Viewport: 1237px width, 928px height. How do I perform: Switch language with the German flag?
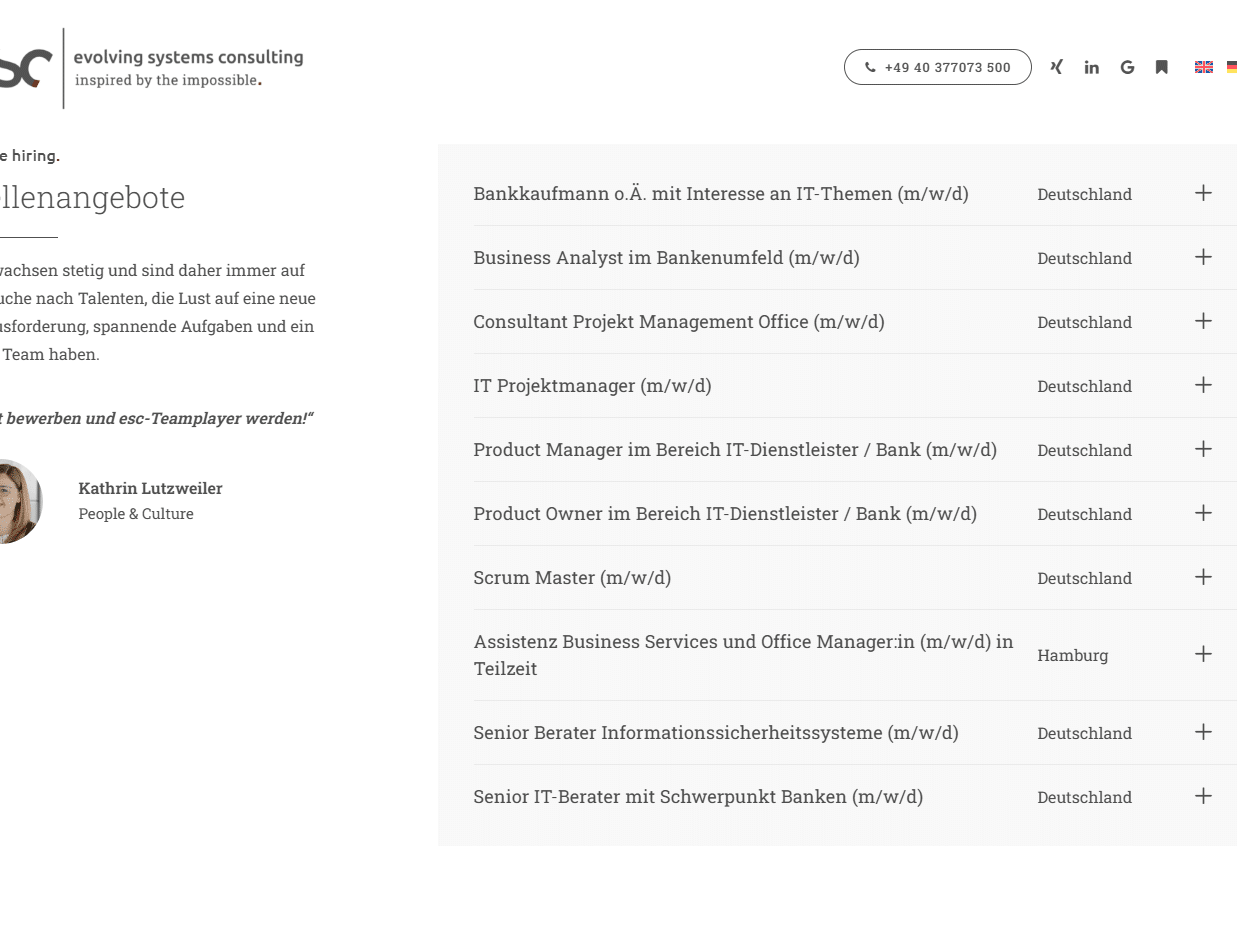click(x=1231, y=67)
